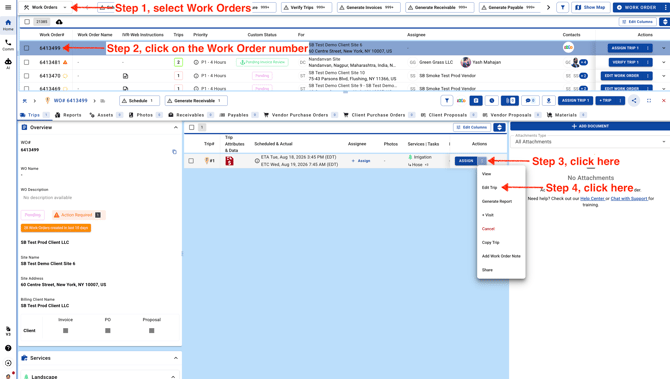Click the work orders breadcrumb icon before WO# 6413499
670x379 pixels.
click(x=25, y=101)
